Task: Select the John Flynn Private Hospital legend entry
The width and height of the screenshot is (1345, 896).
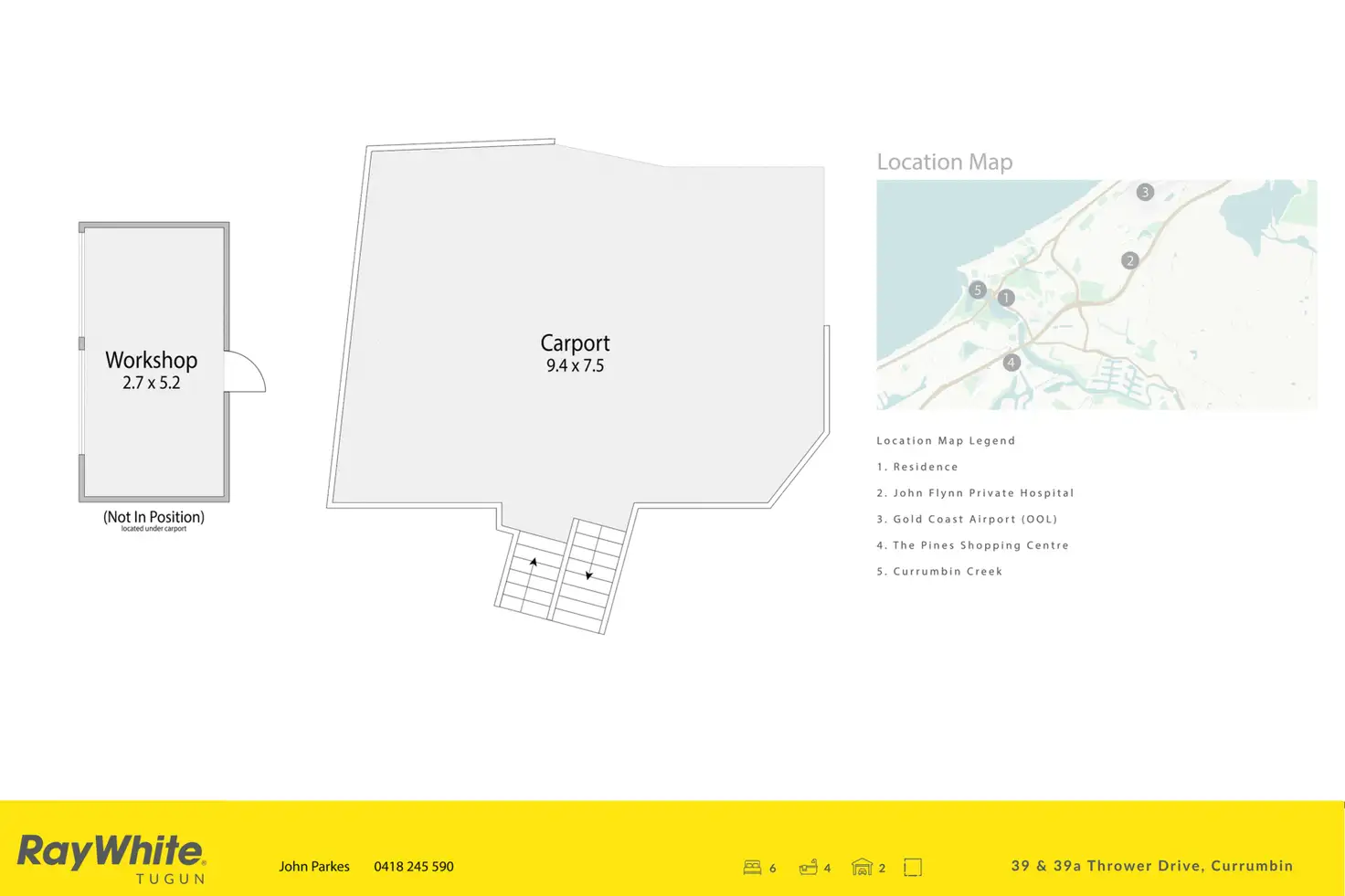Action: point(975,493)
